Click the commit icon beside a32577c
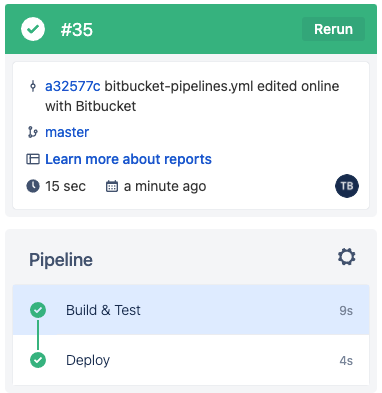 [33, 86]
